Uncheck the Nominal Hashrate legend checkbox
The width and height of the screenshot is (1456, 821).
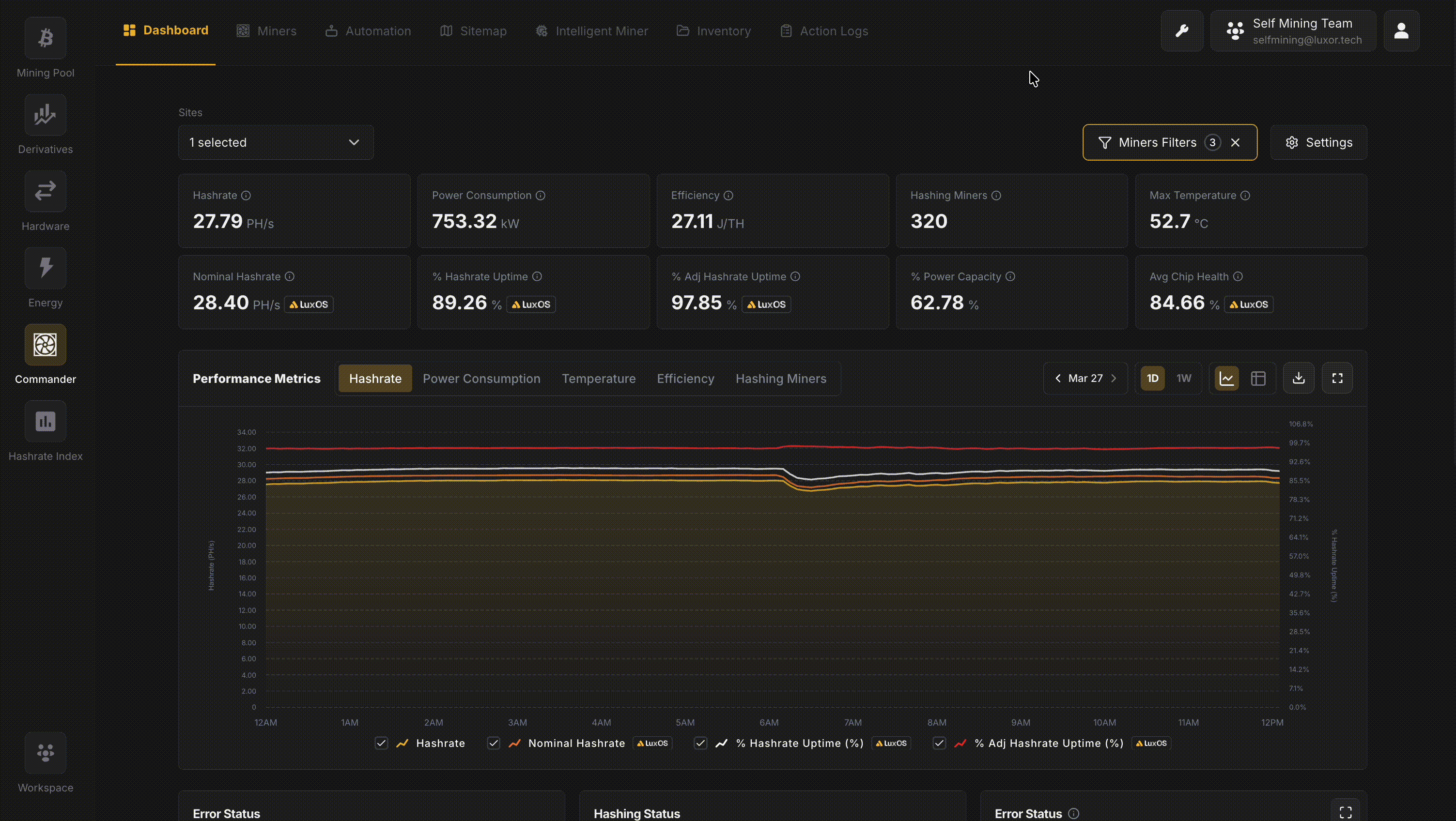[x=494, y=743]
